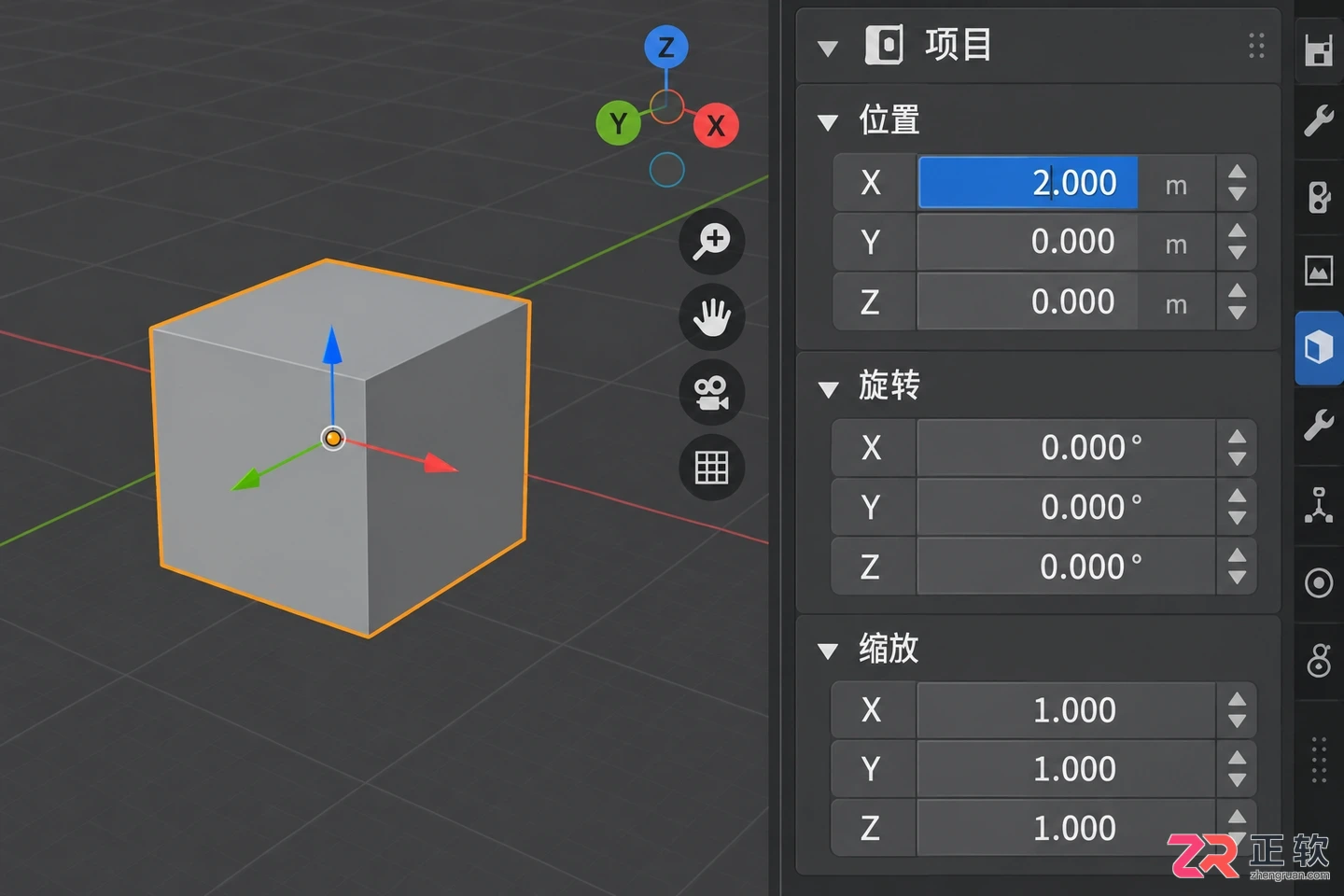This screenshot has height=896, width=1344.
Task: Click the cube's orange origin point
Action: click(333, 438)
